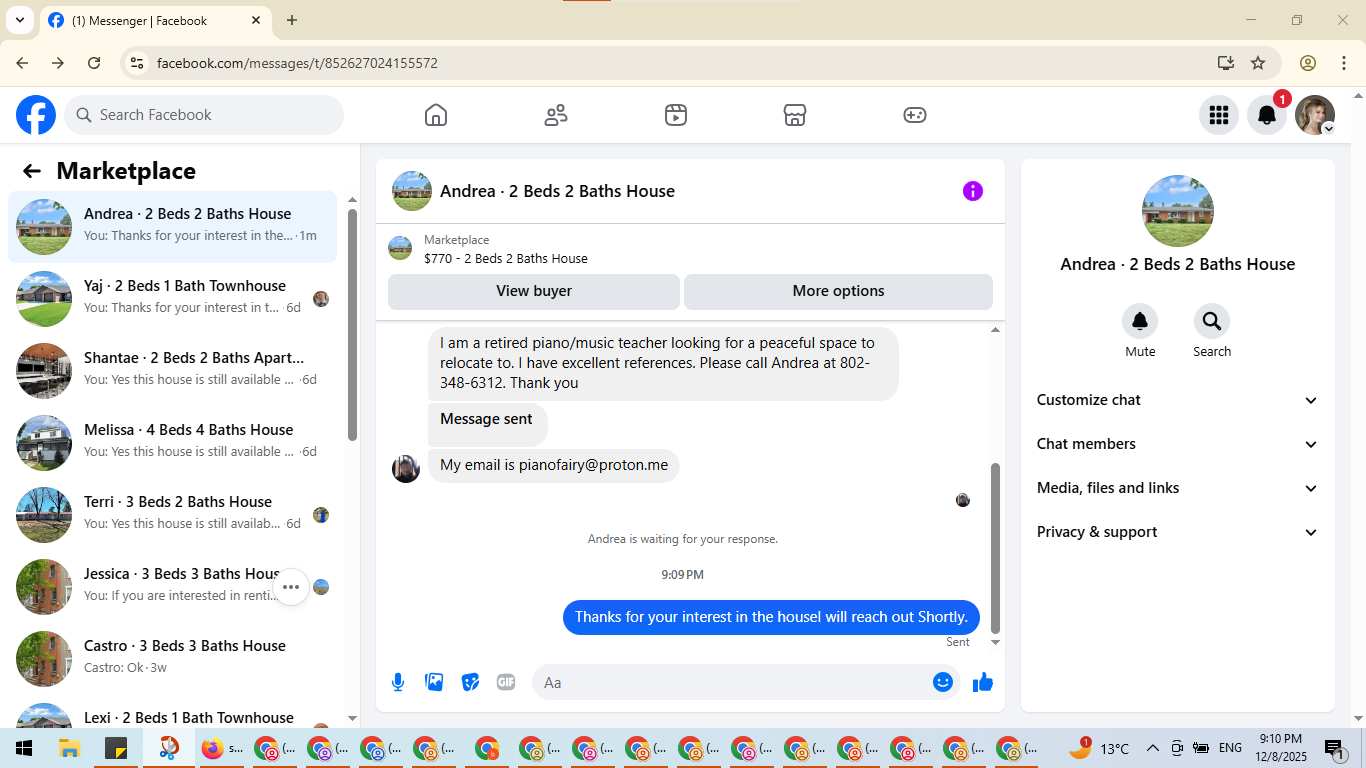Image resolution: width=1366 pixels, height=768 pixels.
Task: Open the weather widget showing 13°C
Action: [1098, 748]
